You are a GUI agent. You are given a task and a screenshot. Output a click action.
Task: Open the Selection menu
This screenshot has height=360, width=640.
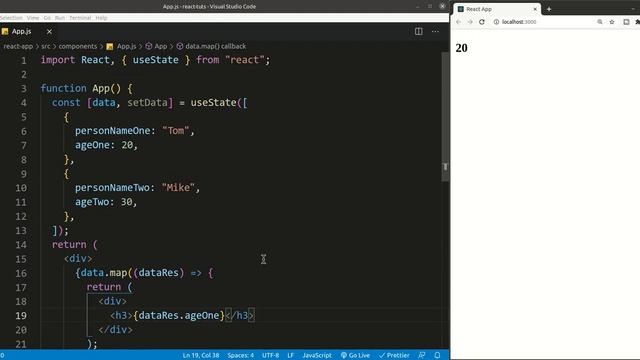(11, 18)
